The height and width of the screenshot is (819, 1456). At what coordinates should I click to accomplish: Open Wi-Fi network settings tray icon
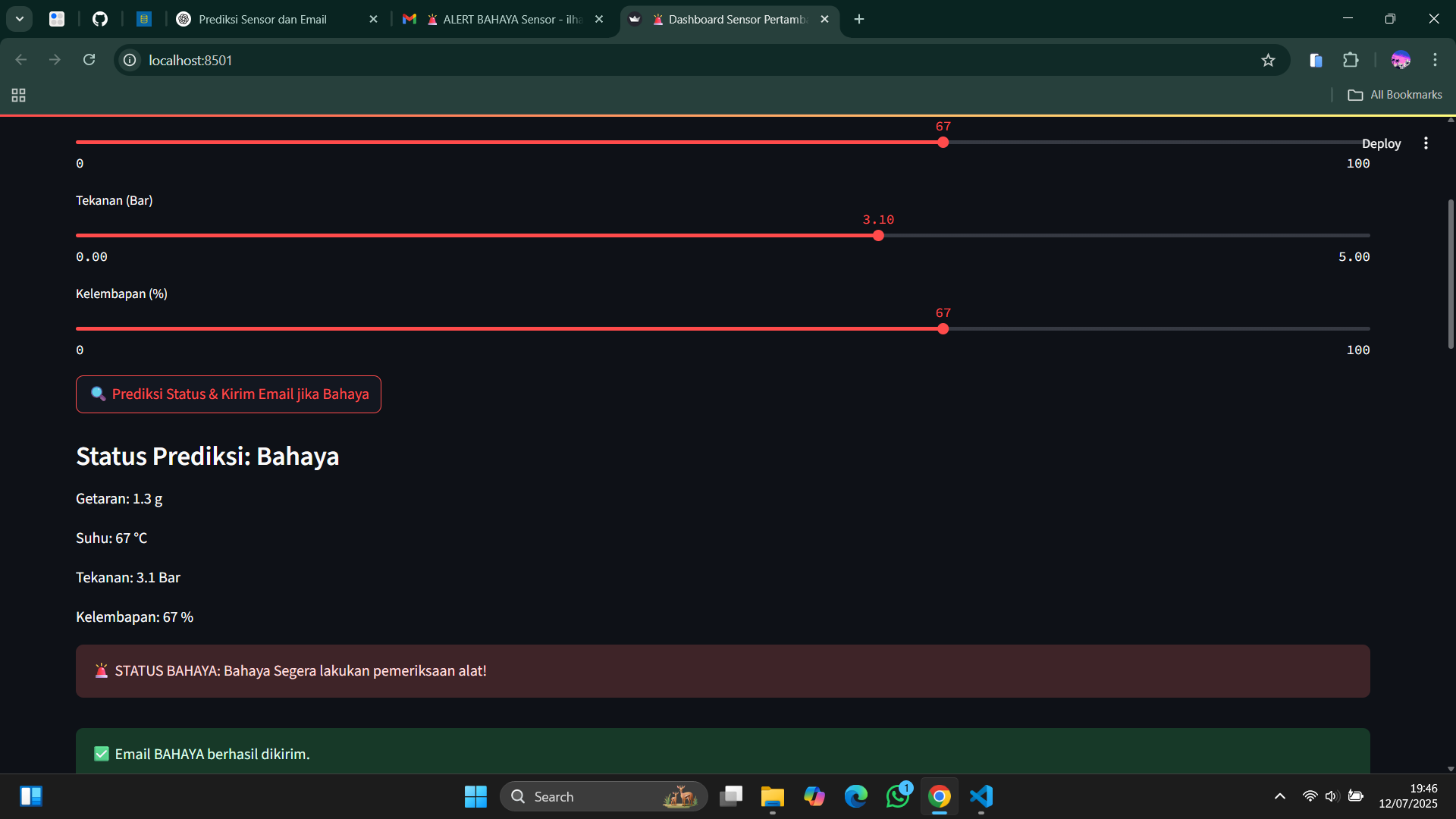tap(1310, 796)
